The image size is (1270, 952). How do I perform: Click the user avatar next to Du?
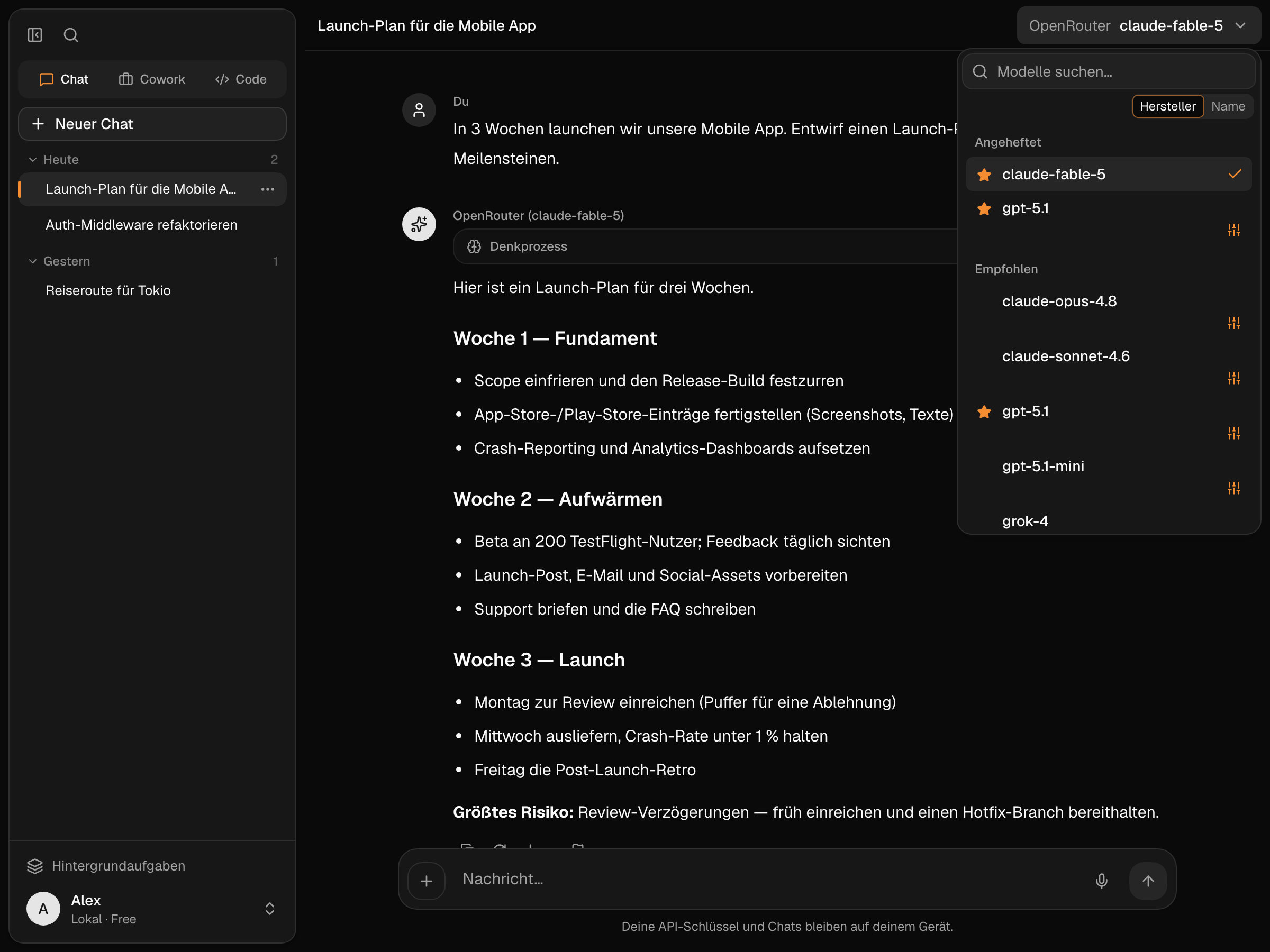419,110
